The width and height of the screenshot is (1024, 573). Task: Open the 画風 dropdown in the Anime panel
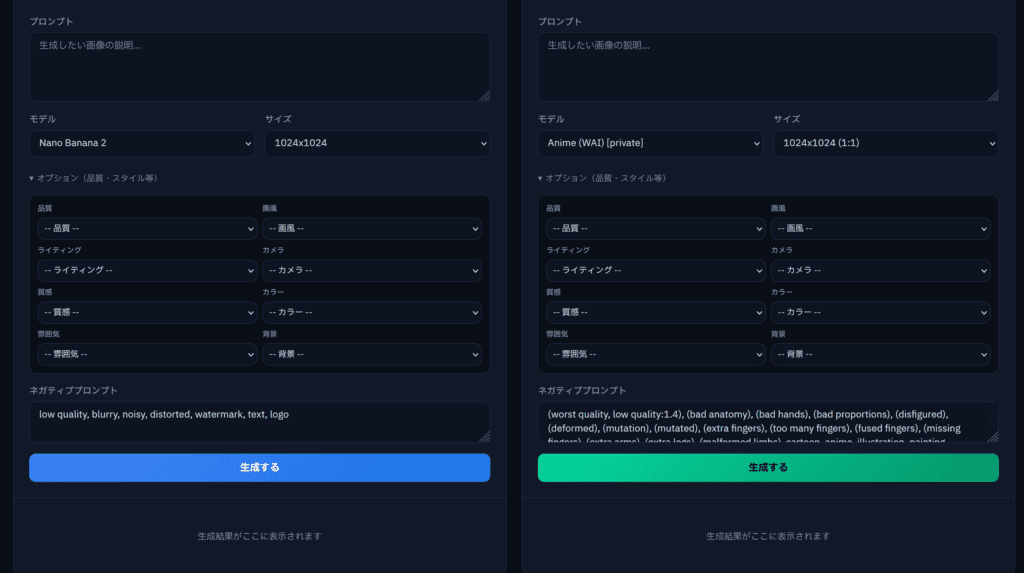point(880,228)
